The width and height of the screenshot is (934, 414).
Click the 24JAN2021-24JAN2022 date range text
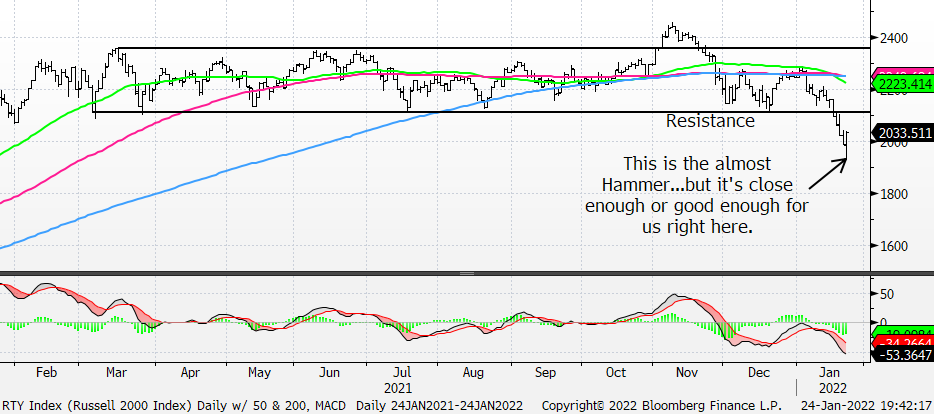(454, 406)
